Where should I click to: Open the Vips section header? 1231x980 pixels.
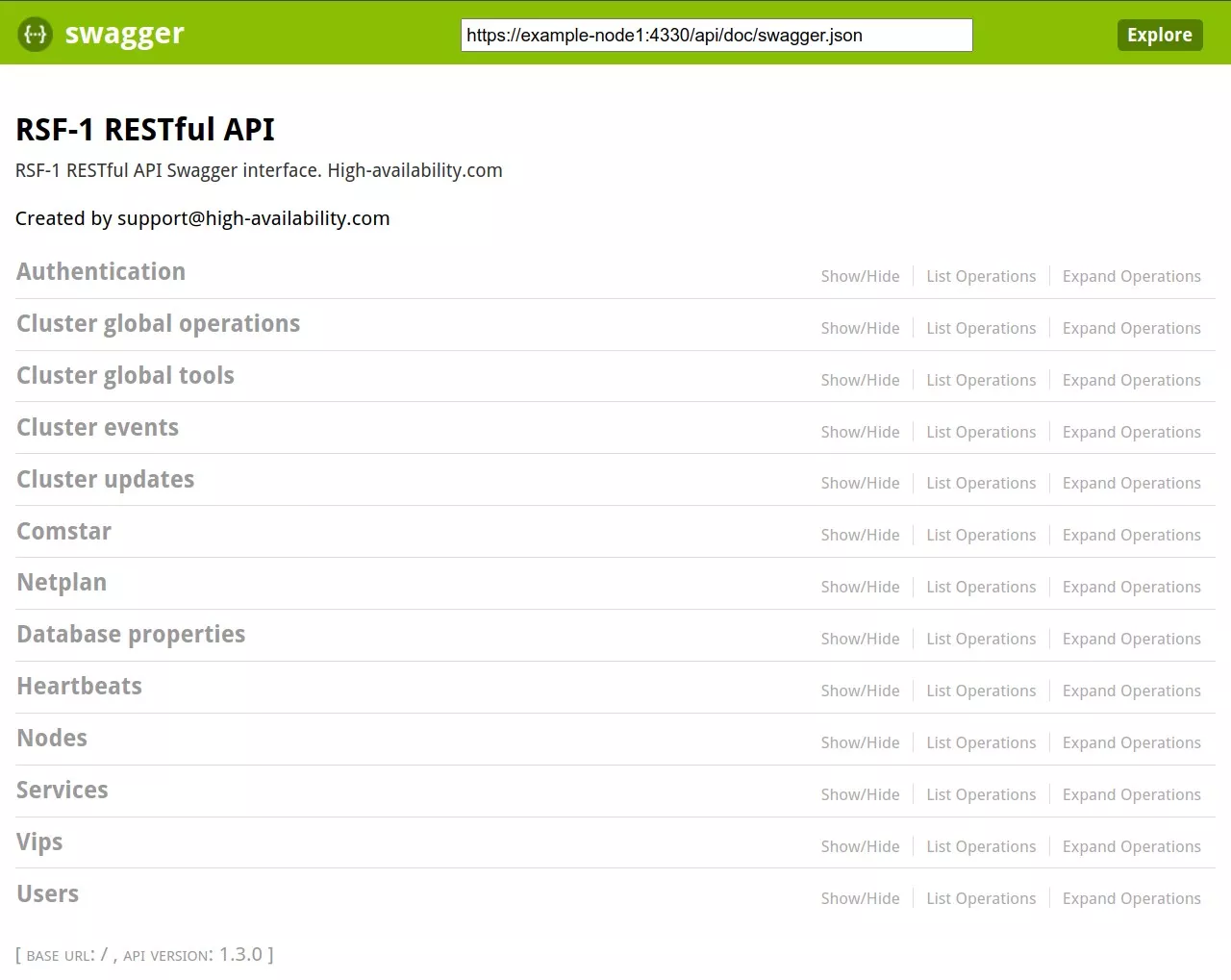coord(39,842)
